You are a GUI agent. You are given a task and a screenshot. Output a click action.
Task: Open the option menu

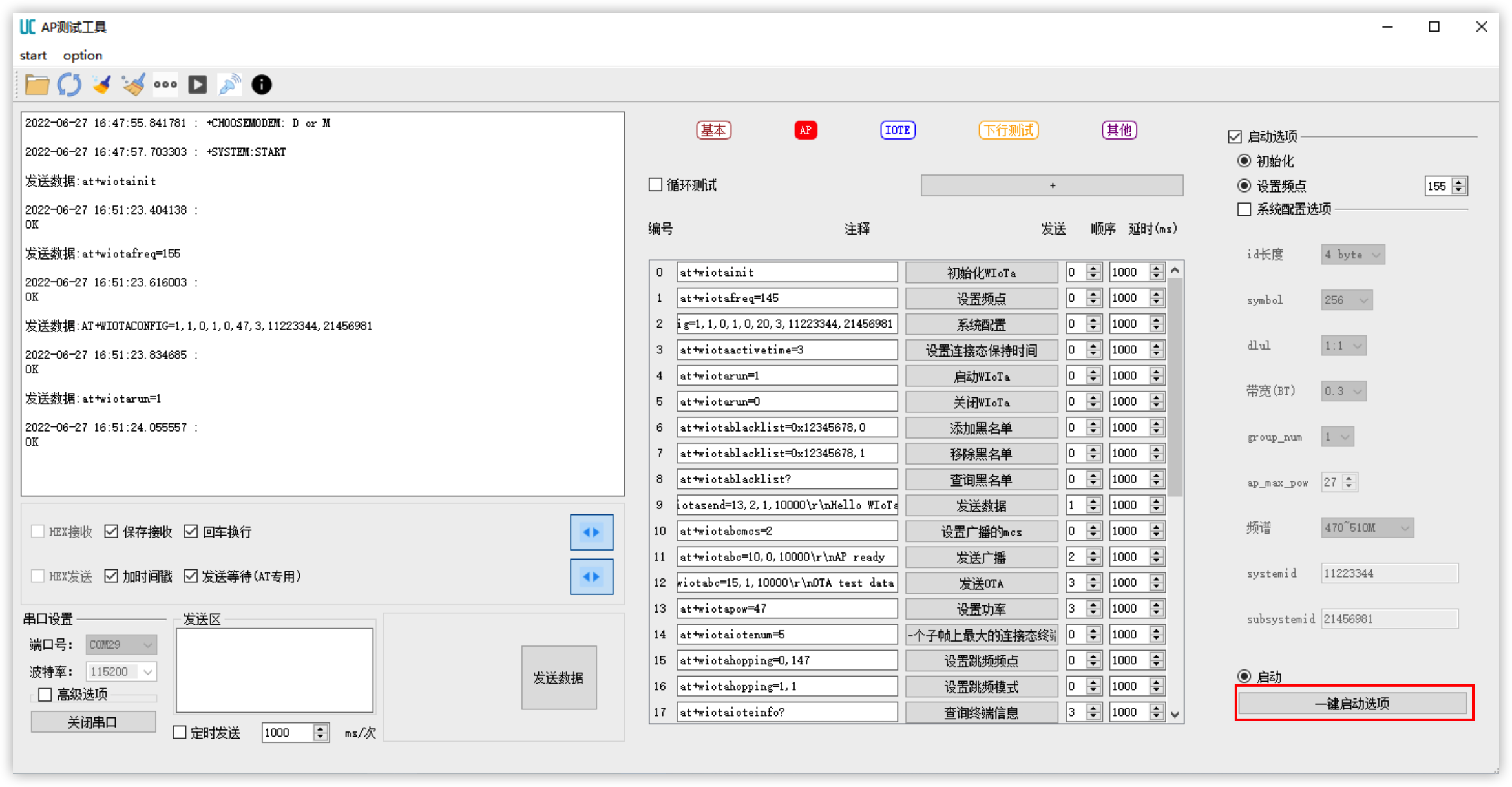[83, 56]
